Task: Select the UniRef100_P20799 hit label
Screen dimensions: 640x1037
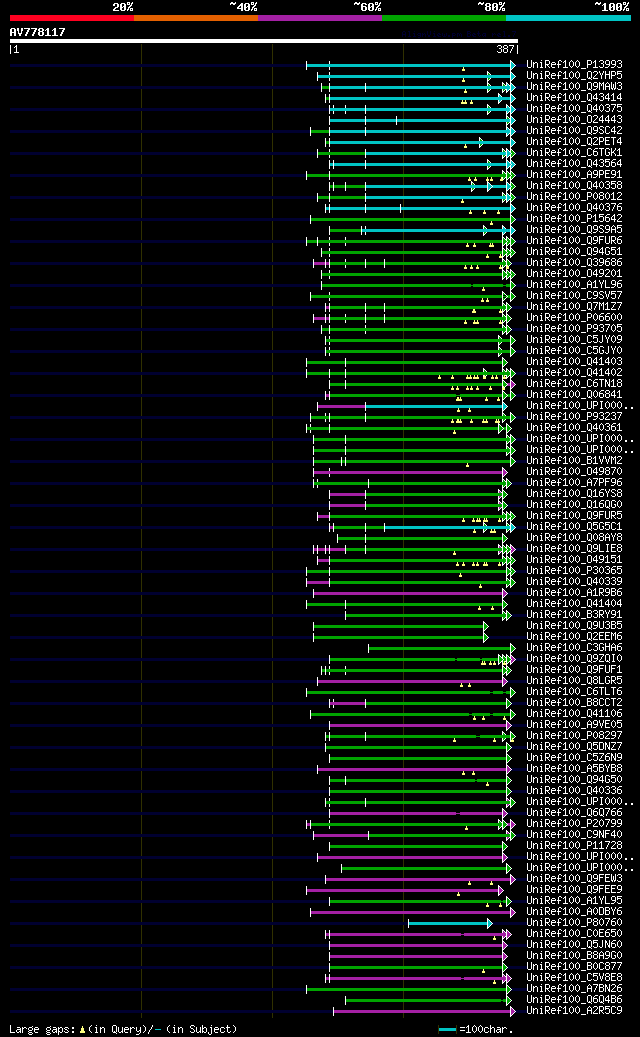Action: (x=575, y=823)
